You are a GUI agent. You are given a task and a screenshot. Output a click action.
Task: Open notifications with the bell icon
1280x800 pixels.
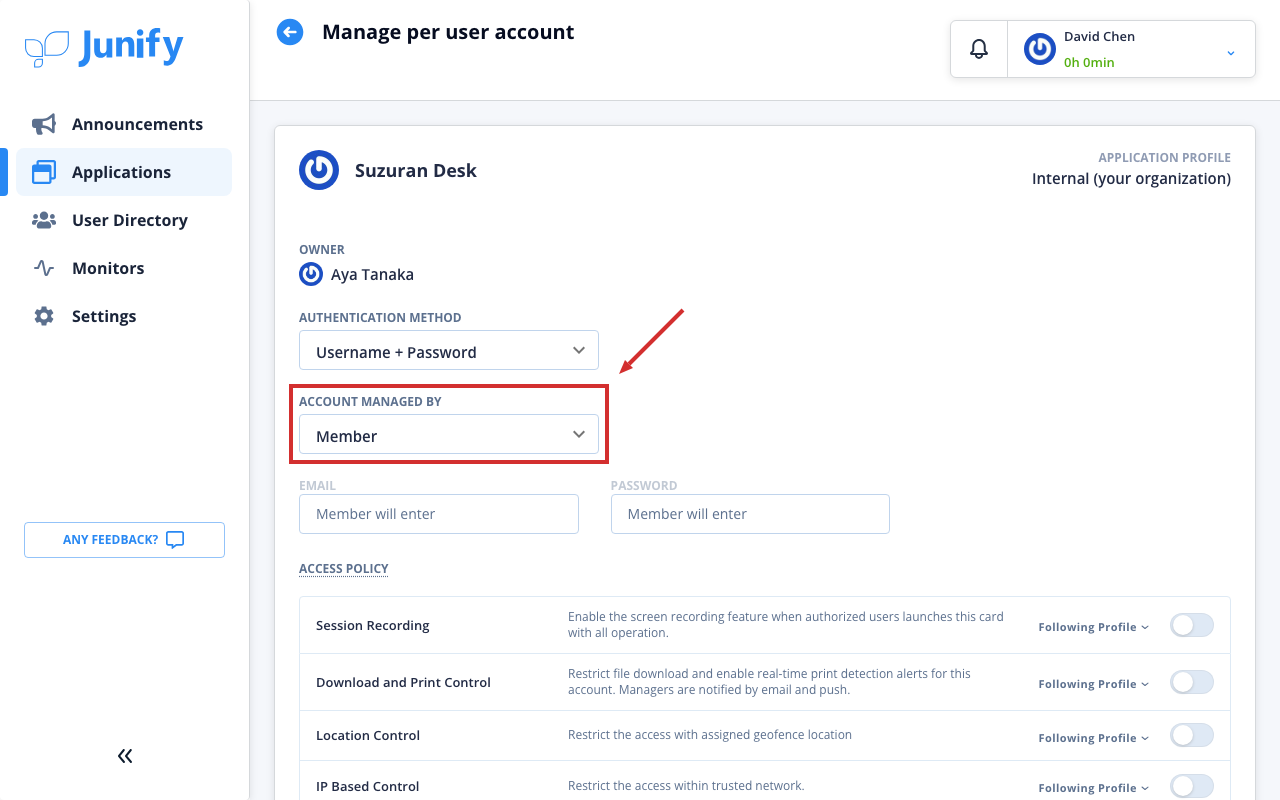(x=979, y=49)
